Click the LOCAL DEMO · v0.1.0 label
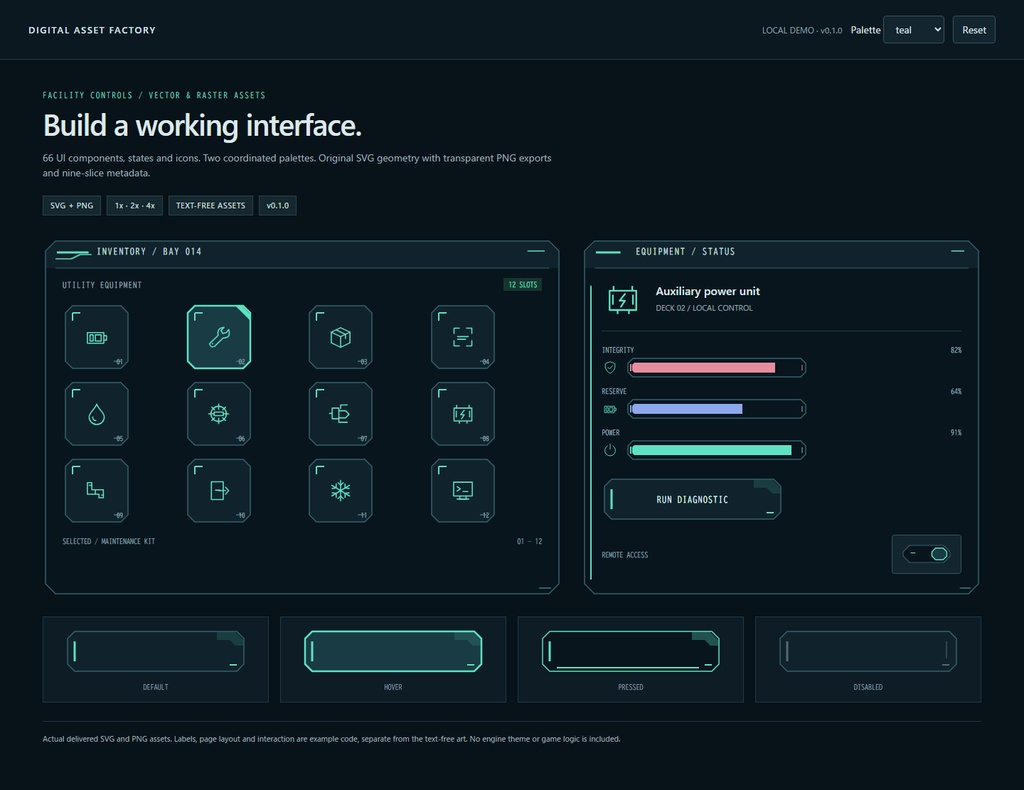 pos(802,31)
